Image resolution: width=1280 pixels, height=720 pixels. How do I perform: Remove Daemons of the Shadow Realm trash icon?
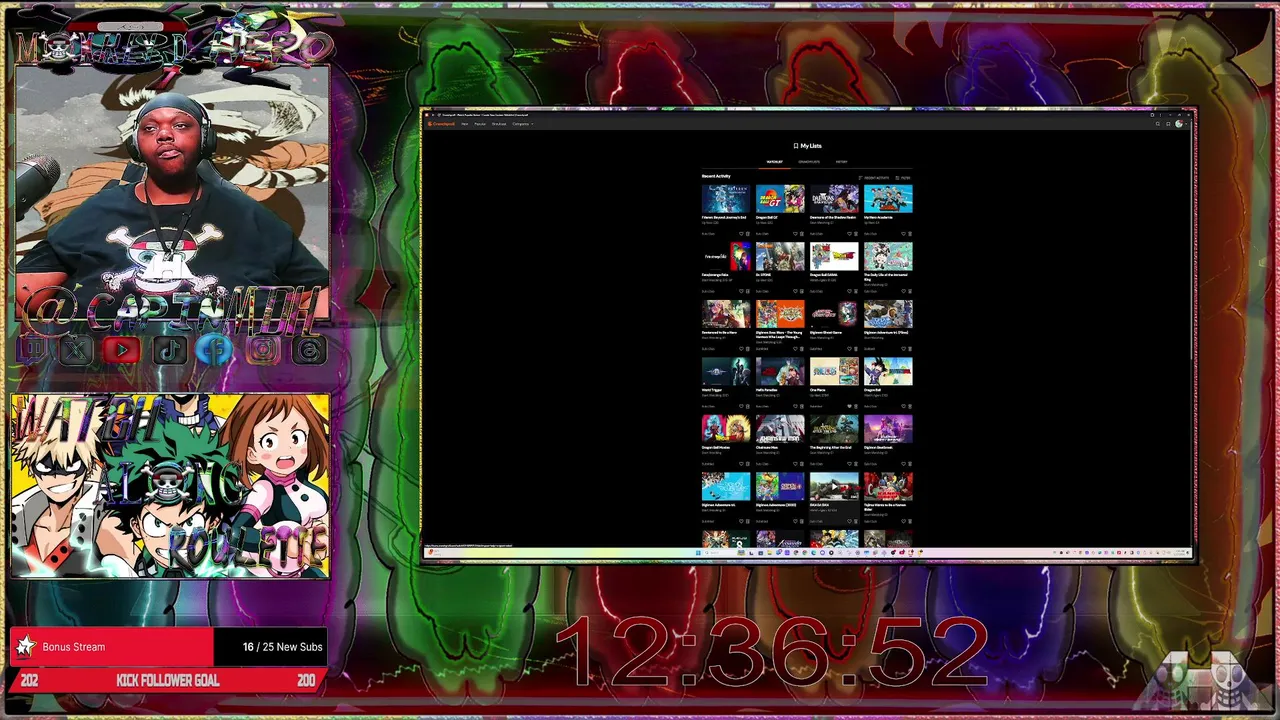click(856, 234)
